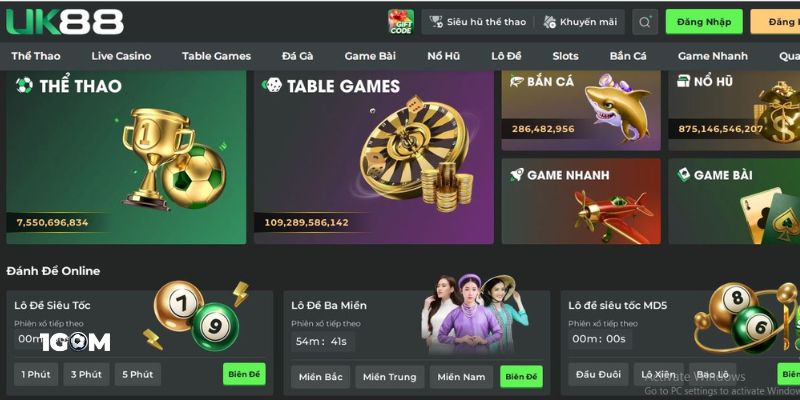The height and width of the screenshot is (400, 800).
Task: Open the GAME BÀI category tile
Action: 734,201
